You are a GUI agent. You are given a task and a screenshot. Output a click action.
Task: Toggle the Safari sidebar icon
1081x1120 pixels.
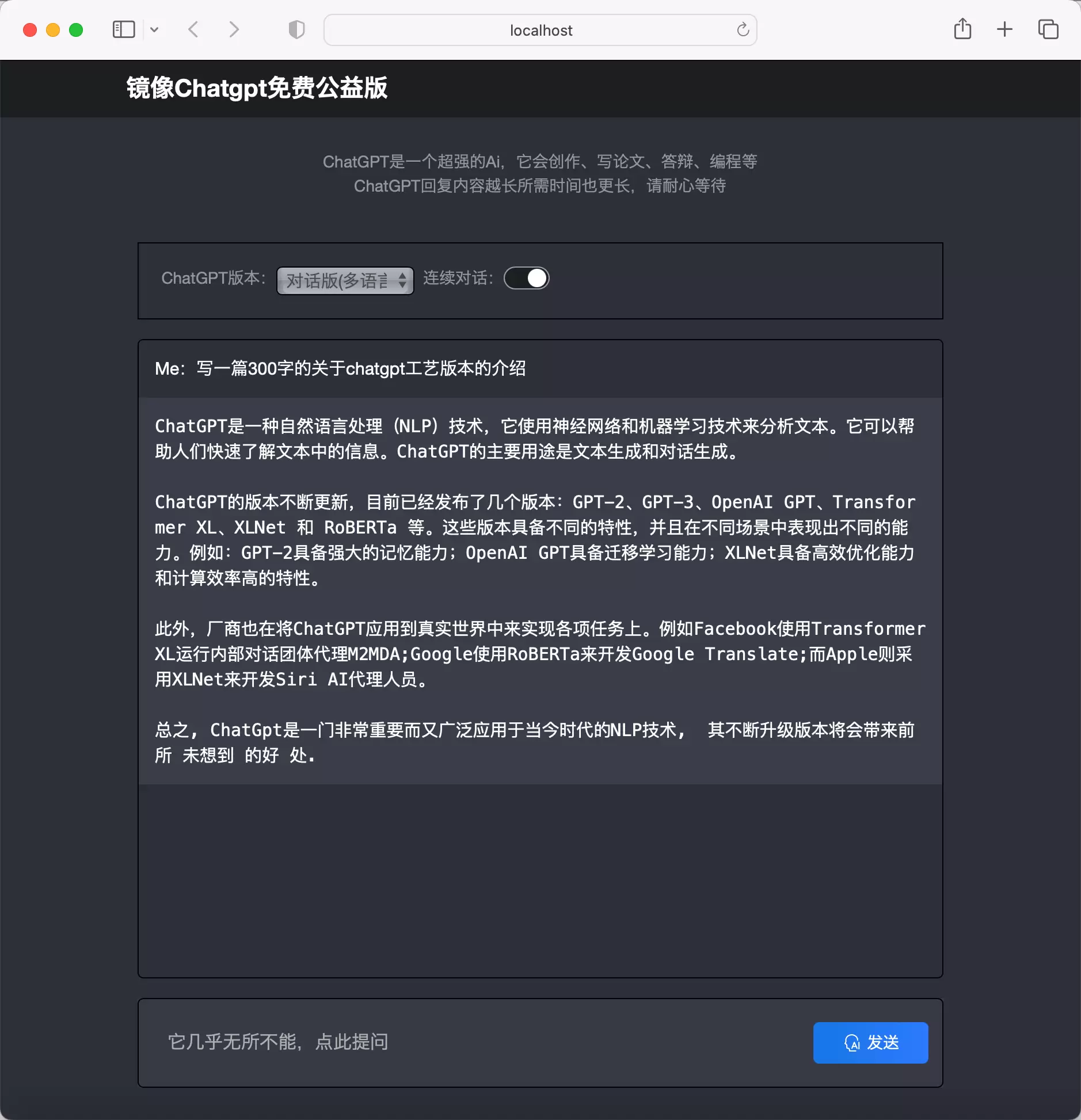coord(124,29)
